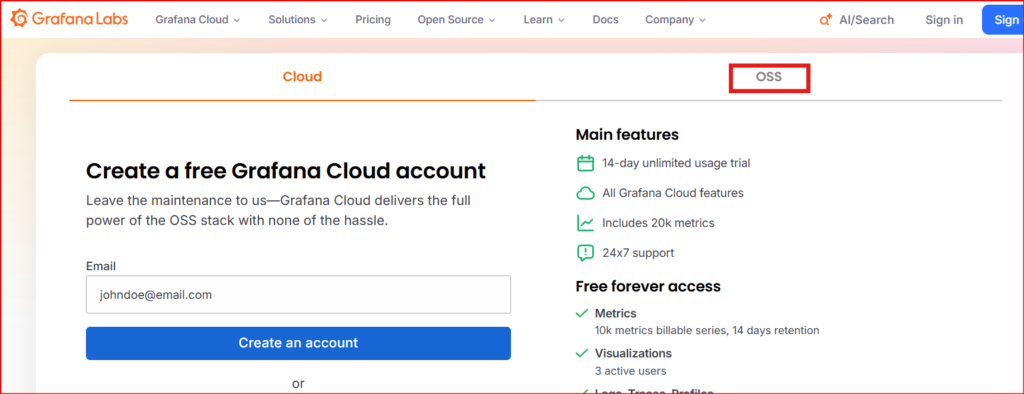Switch to the Cloud tab
This screenshot has height=394, width=1024.
point(302,77)
